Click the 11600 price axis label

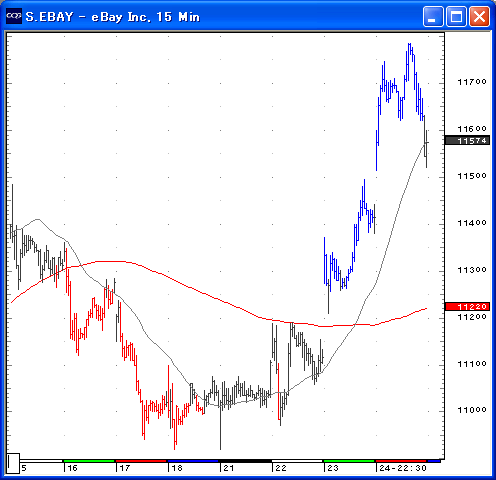[472, 129]
